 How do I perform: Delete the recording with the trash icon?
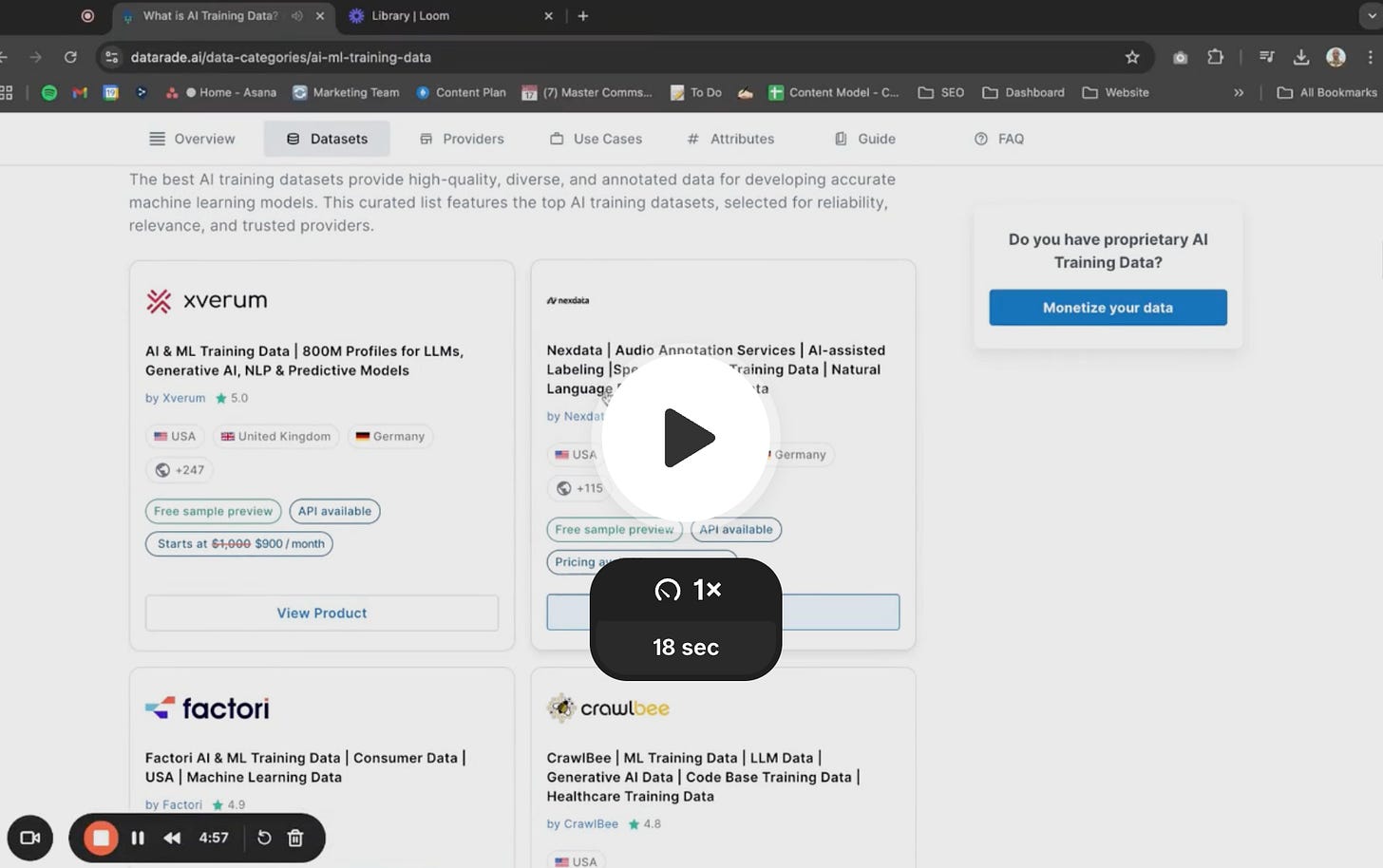(295, 838)
